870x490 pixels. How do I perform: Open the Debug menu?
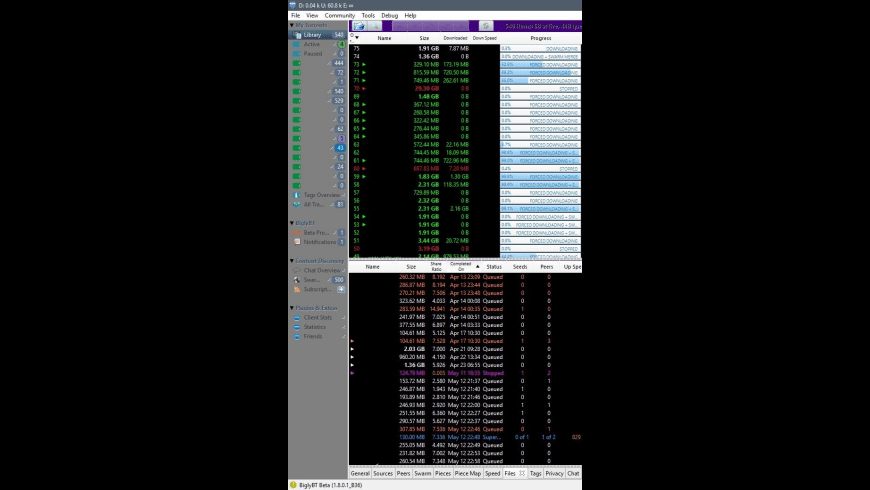(390, 16)
